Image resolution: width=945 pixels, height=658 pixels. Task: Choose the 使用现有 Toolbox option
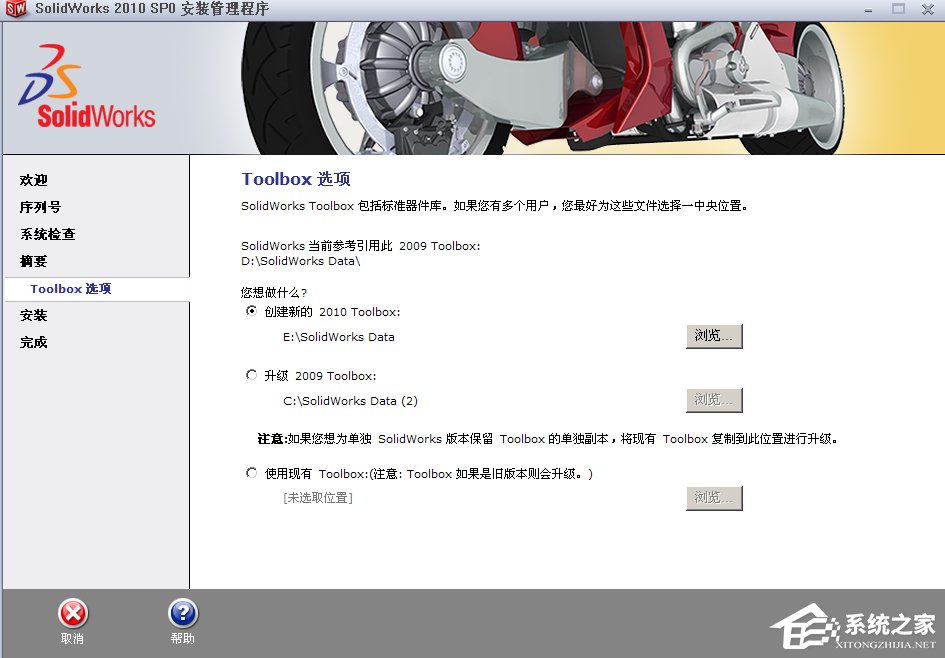coord(251,473)
